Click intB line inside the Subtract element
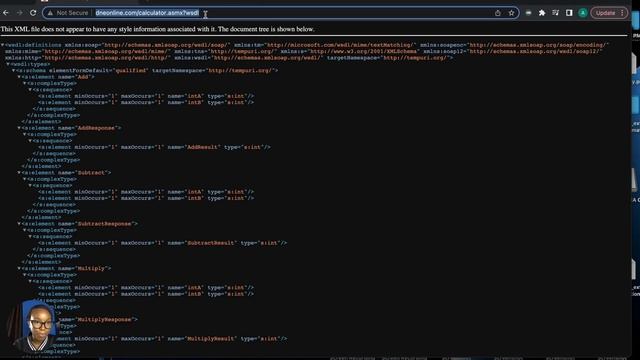Image resolution: width=640 pixels, height=360 pixels. [x=146, y=198]
